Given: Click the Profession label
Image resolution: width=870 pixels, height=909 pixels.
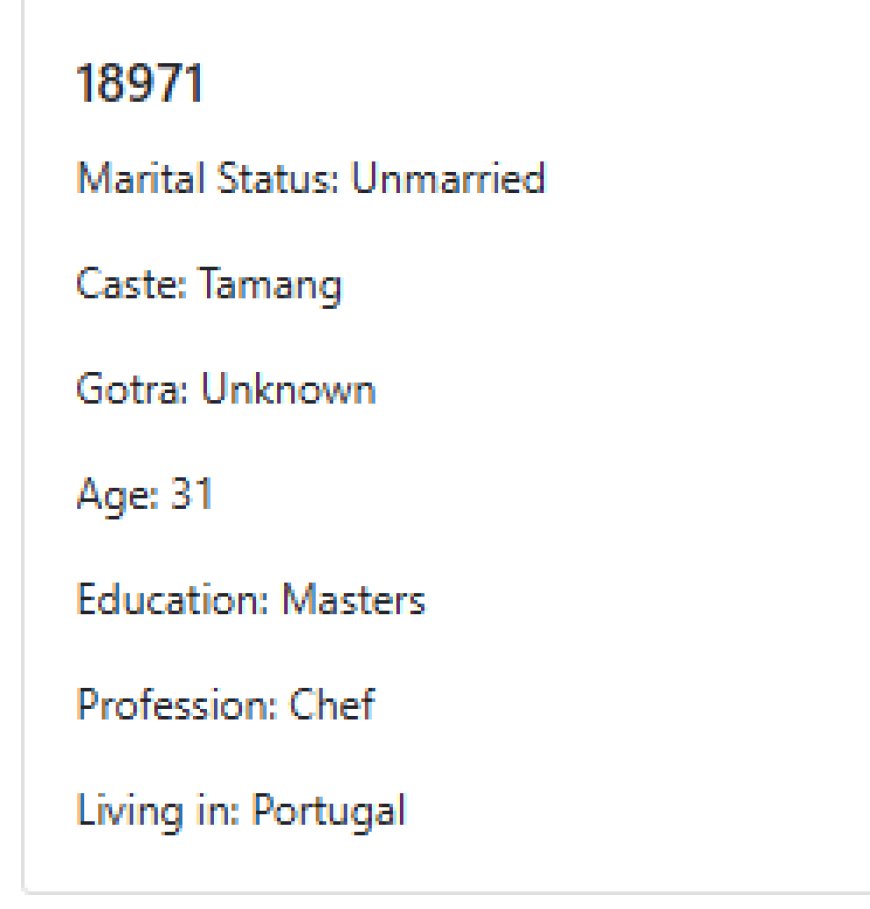Looking at the screenshot, I should pyautogui.click(x=177, y=704).
